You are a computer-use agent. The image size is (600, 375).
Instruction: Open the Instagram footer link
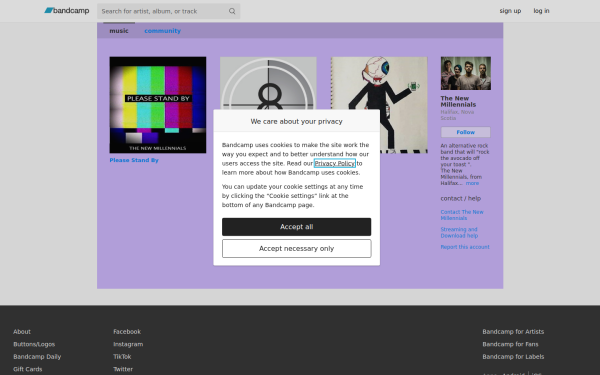tap(128, 344)
